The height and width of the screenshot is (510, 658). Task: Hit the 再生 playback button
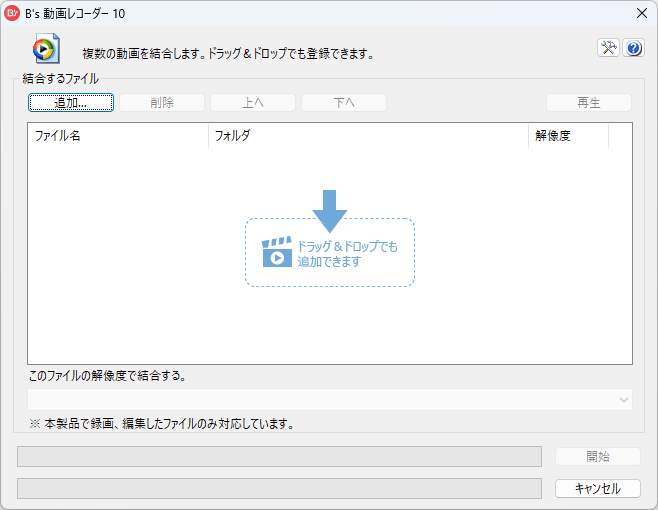(x=588, y=102)
